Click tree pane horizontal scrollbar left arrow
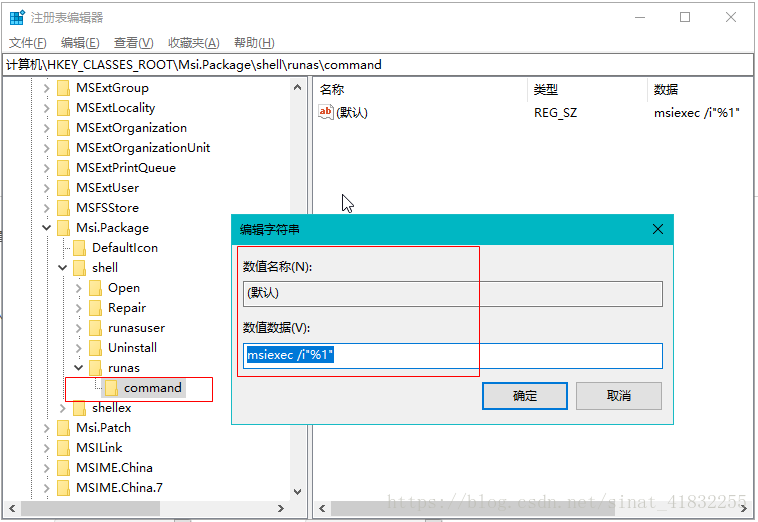The image size is (758, 522). [12, 508]
